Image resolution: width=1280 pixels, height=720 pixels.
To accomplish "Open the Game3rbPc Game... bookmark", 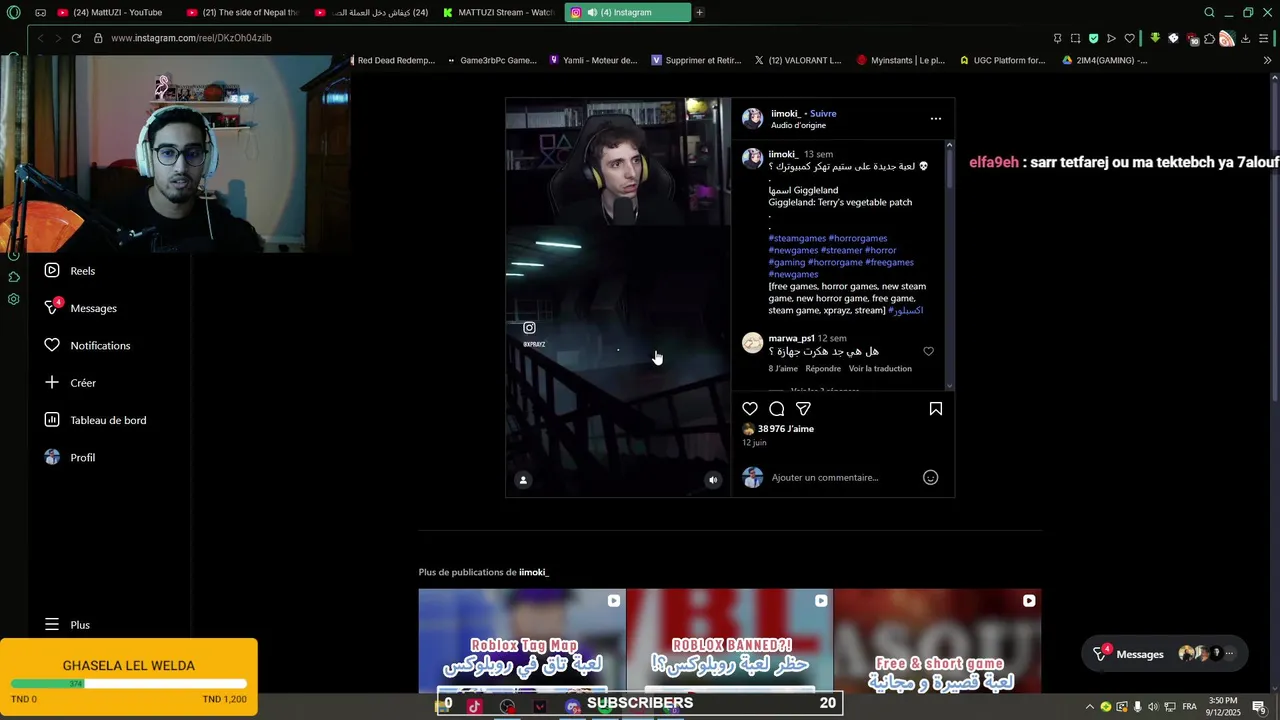I will pos(492,60).
